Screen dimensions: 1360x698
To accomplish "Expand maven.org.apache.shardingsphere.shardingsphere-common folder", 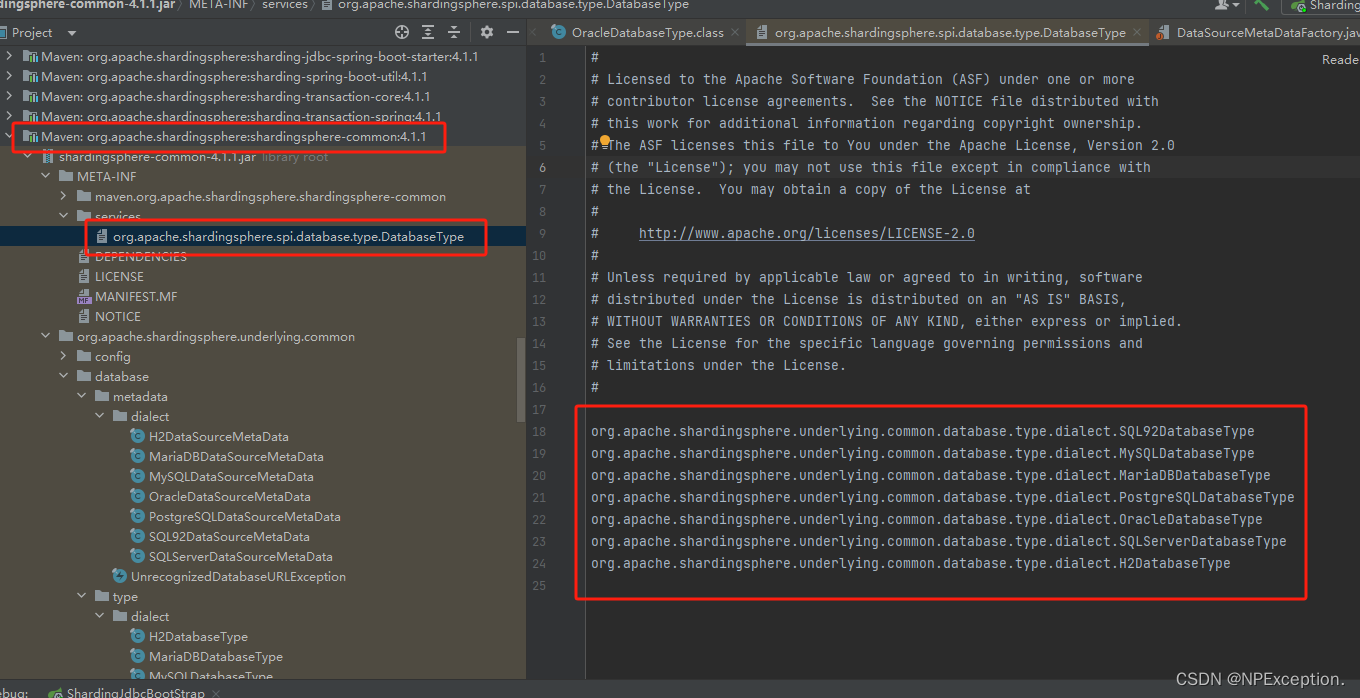I will [64, 196].
